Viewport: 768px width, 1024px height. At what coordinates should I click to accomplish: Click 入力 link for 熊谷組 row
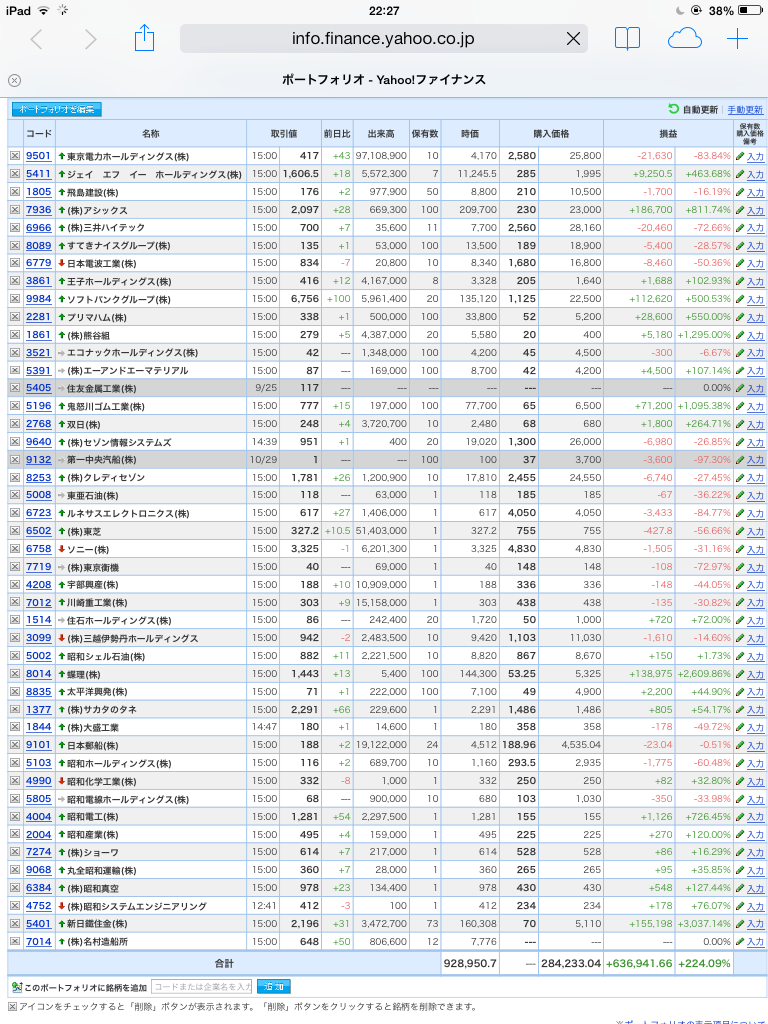[755, 336]
